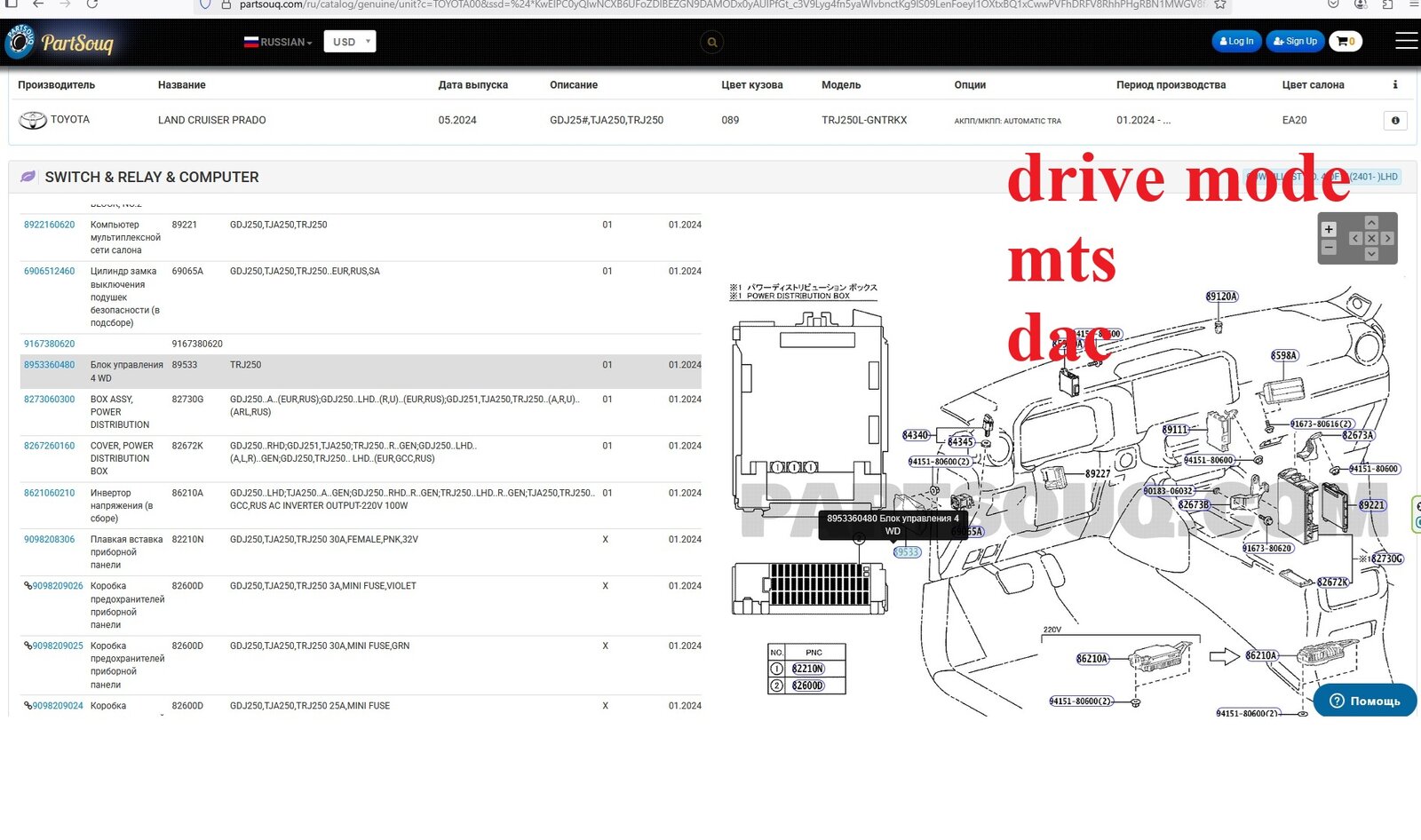
Task: Click the round search icon in header
Action: pyautogui.click(x=711, y=42)
